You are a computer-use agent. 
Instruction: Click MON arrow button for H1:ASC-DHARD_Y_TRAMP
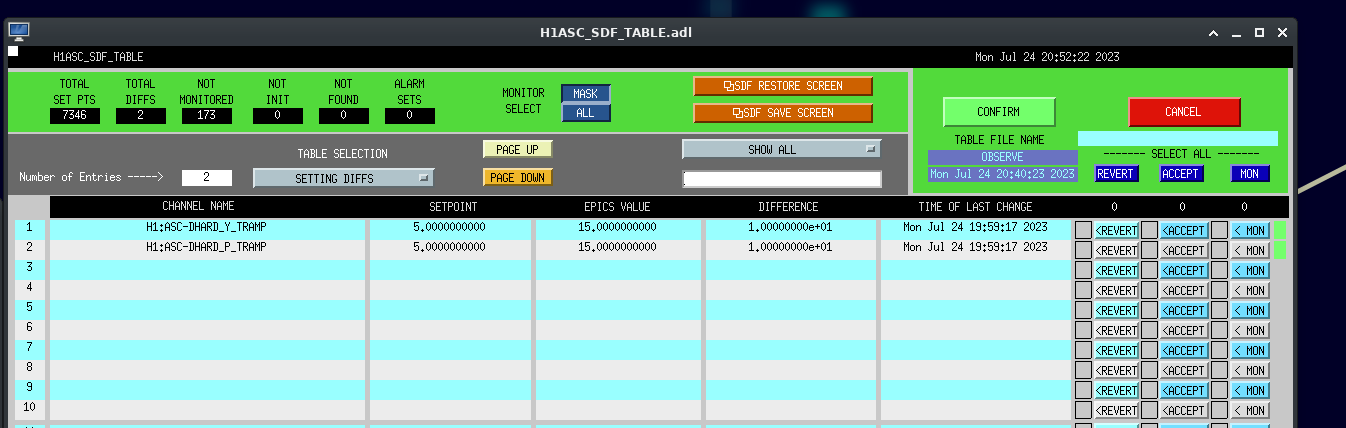(x=1250, y=230)
